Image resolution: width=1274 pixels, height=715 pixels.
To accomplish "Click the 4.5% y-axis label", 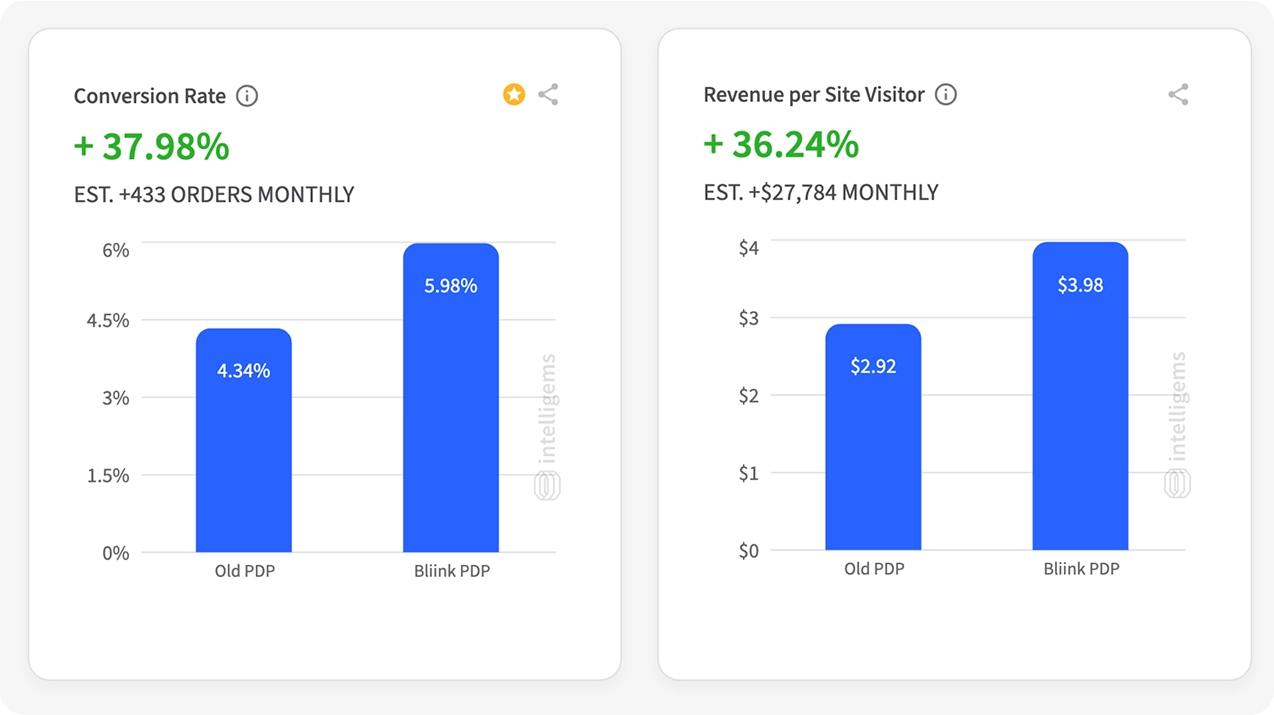I will [108, 321].
